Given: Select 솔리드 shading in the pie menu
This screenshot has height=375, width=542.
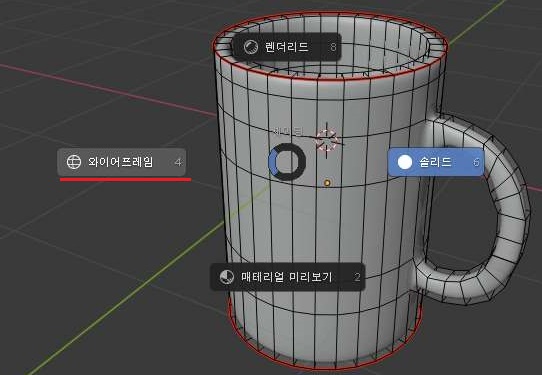Looking at the screenshot, I should (x=436, y=162).
